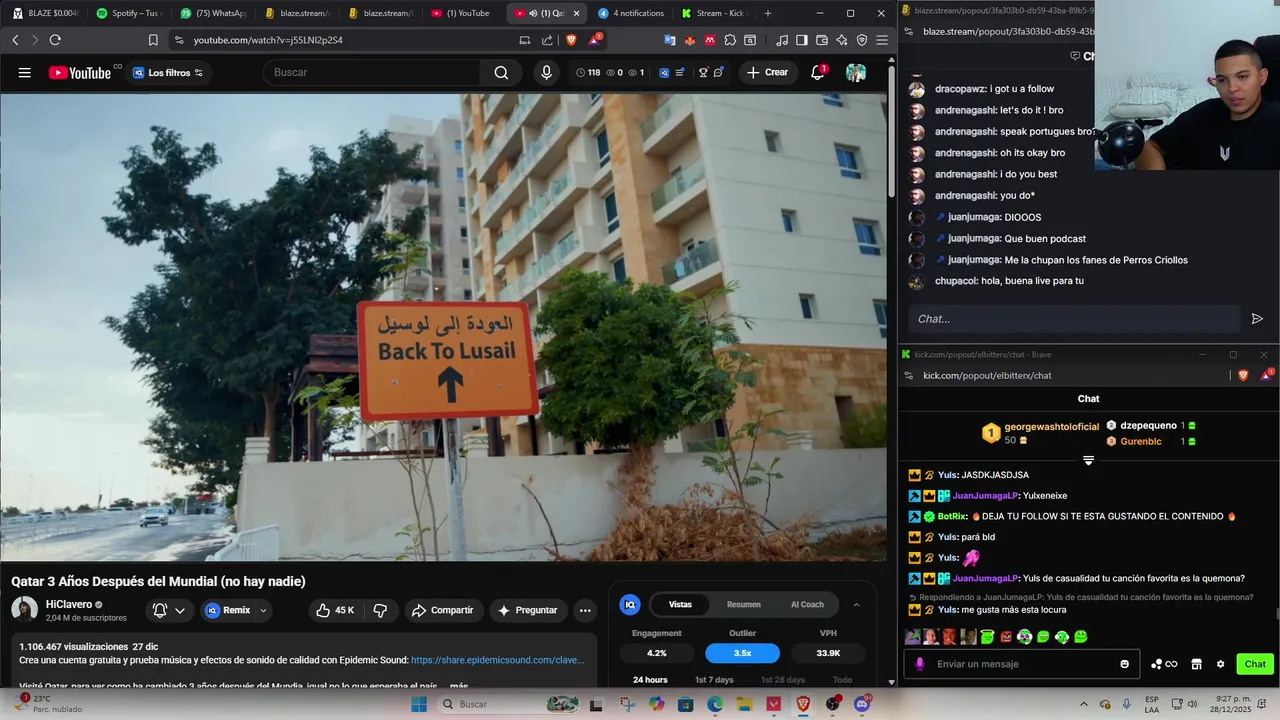Screen dimensions: 1280x720
Task: Dislike the video with the thumbs-down icon
Action: (380, 610)
